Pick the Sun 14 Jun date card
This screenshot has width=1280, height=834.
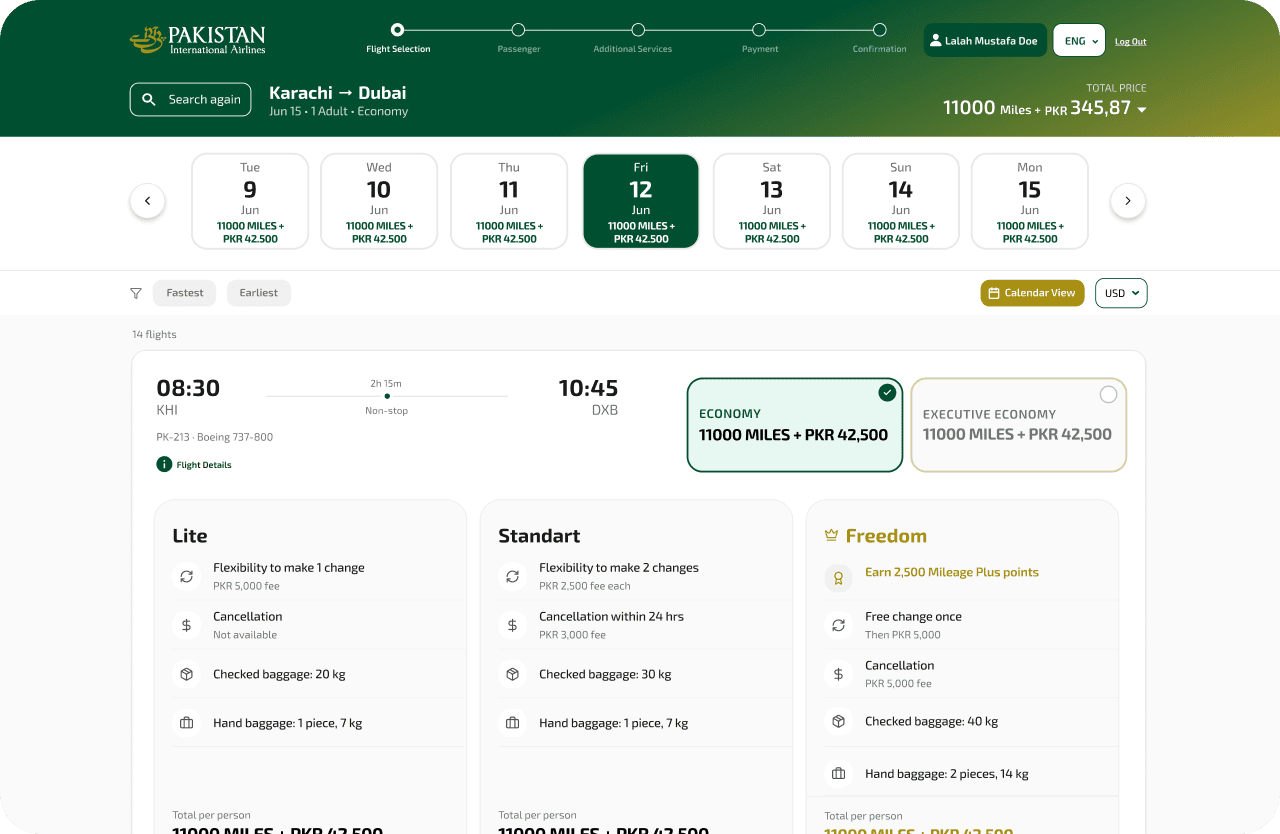[901, 201]
